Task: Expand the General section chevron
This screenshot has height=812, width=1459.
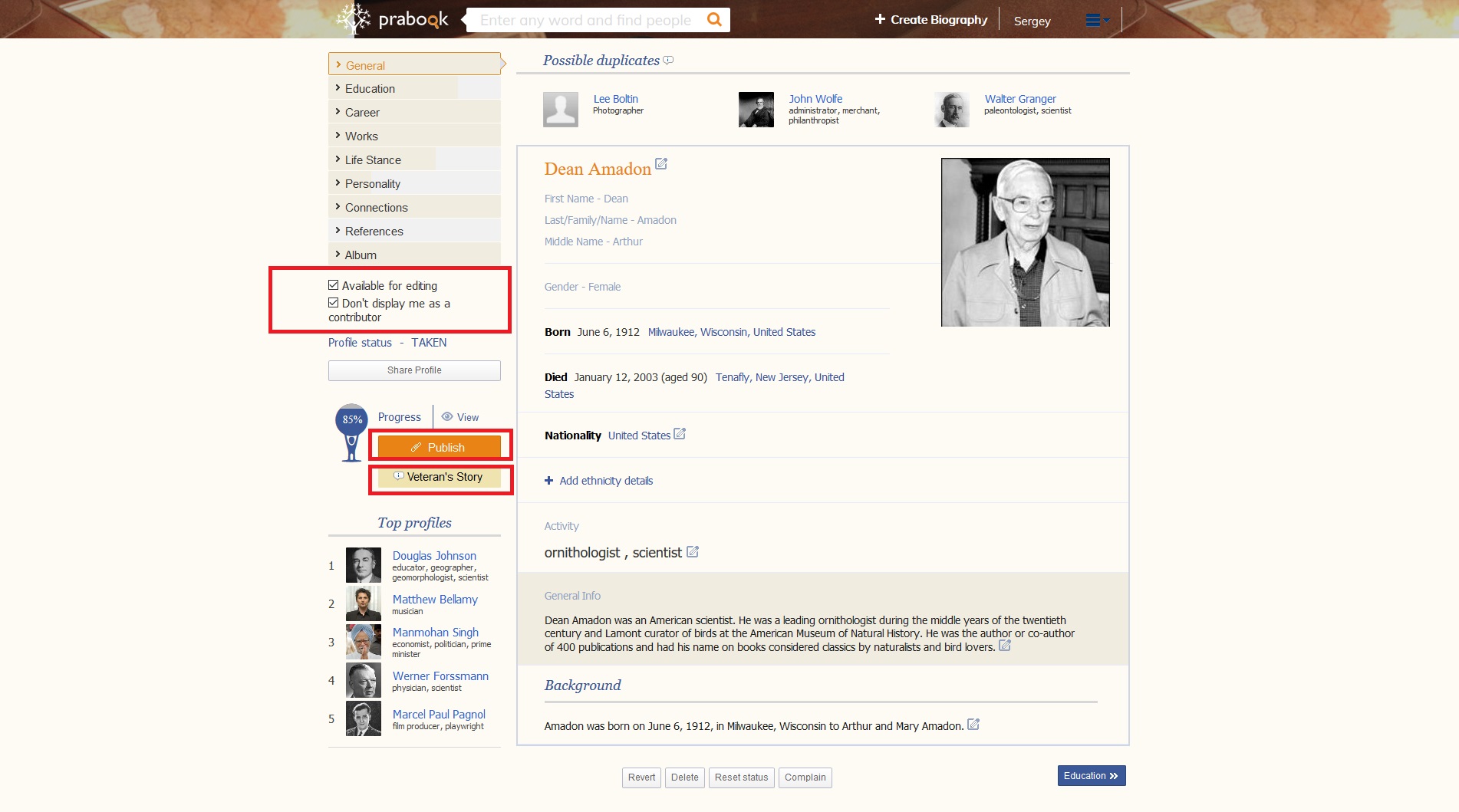Action: pyautogui.click(x=338, y=64)
